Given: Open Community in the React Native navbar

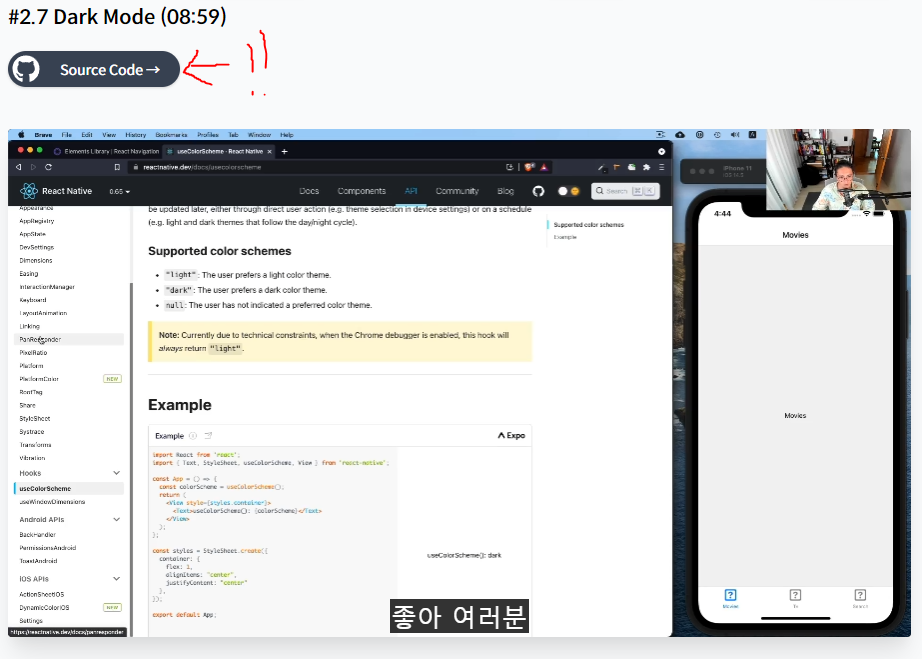Looking at the screenshot, I should 457,191.
